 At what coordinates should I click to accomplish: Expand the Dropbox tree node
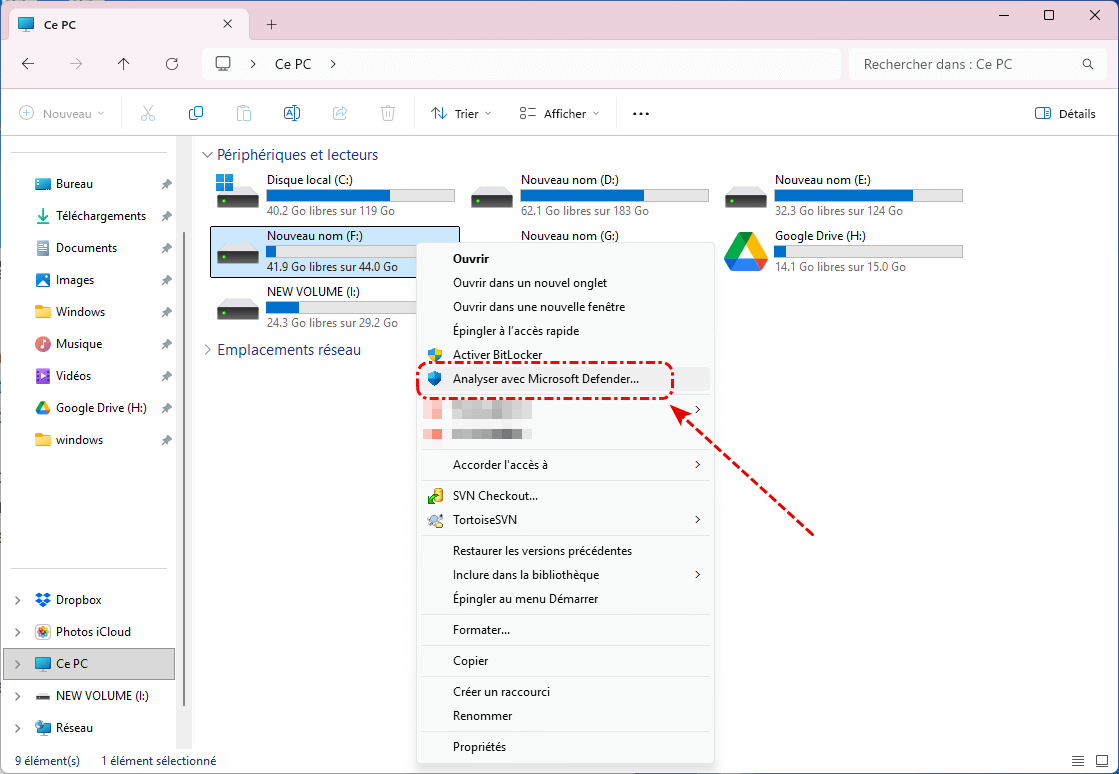click(x=17, y=600)
